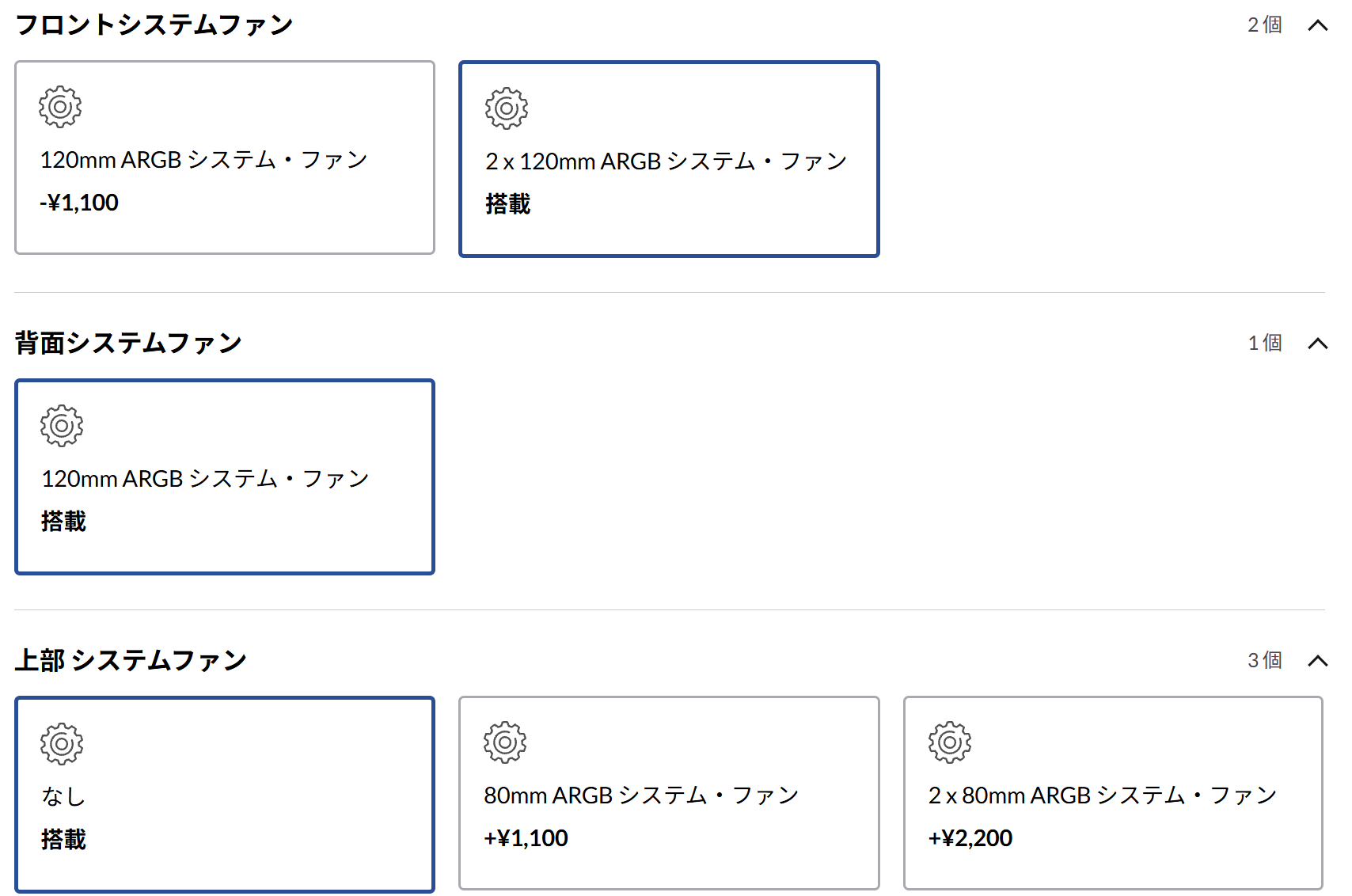Click the フロントシステムファン heading

pyautogui.click(x=154, y=25)
